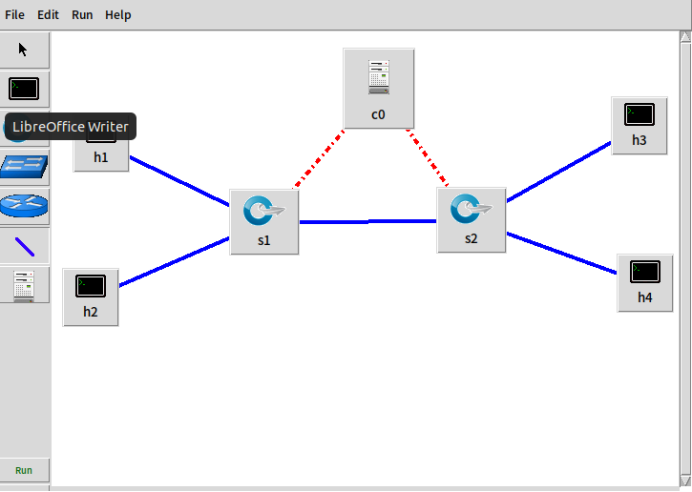This screenshot has width=692, height=492.
Task: Open the File menu
Action: click(15, 15)
